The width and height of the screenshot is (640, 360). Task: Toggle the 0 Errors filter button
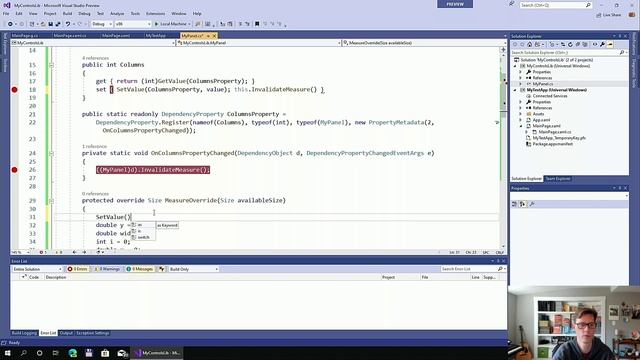point(78,269)
